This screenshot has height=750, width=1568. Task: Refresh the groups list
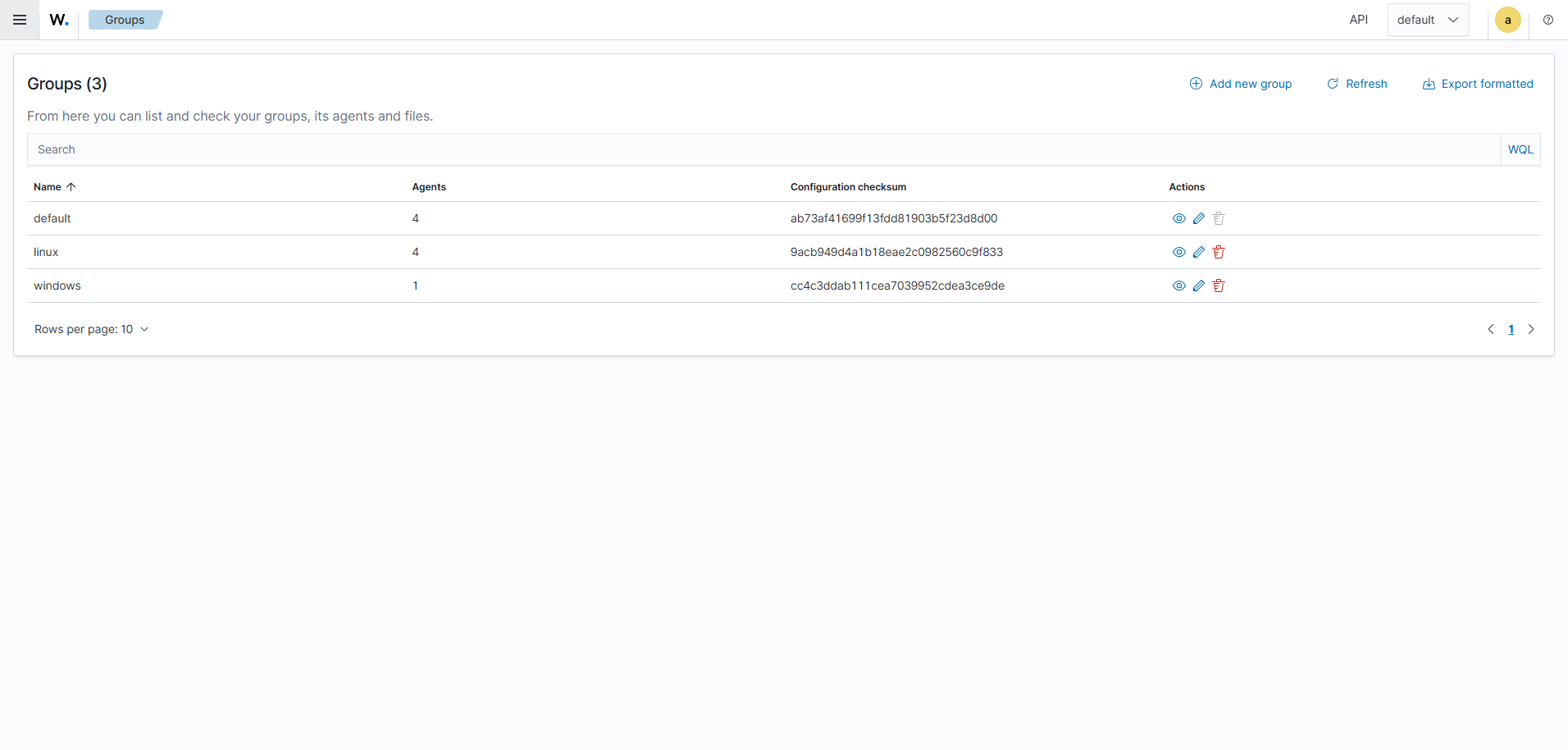[1357, 84]
